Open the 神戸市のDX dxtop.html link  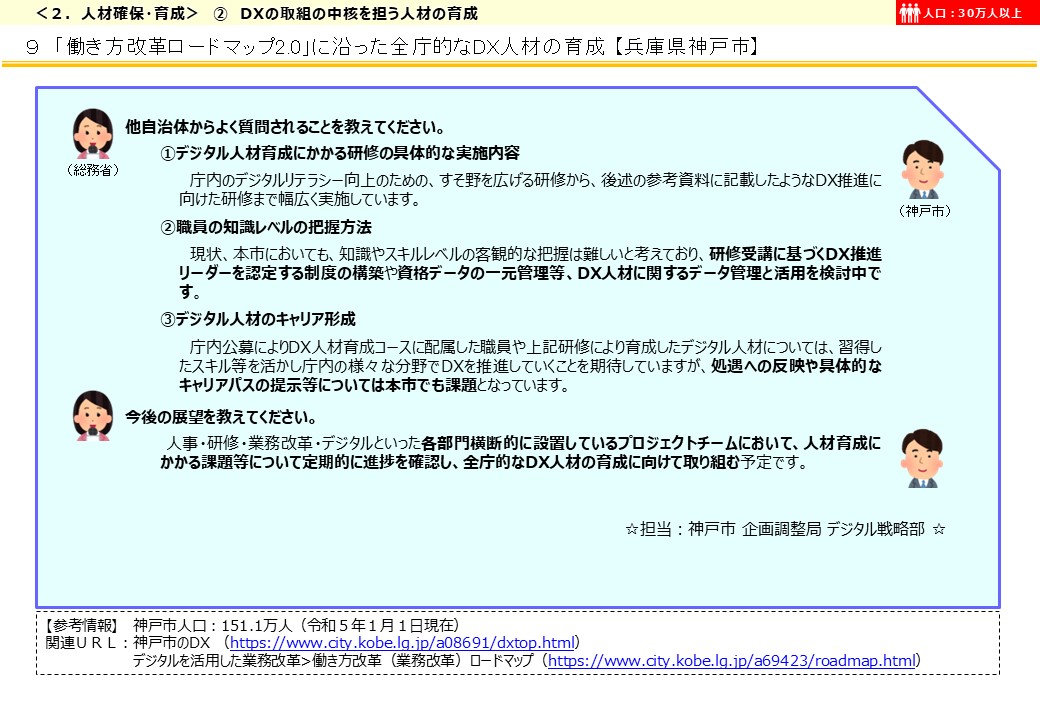402,642
